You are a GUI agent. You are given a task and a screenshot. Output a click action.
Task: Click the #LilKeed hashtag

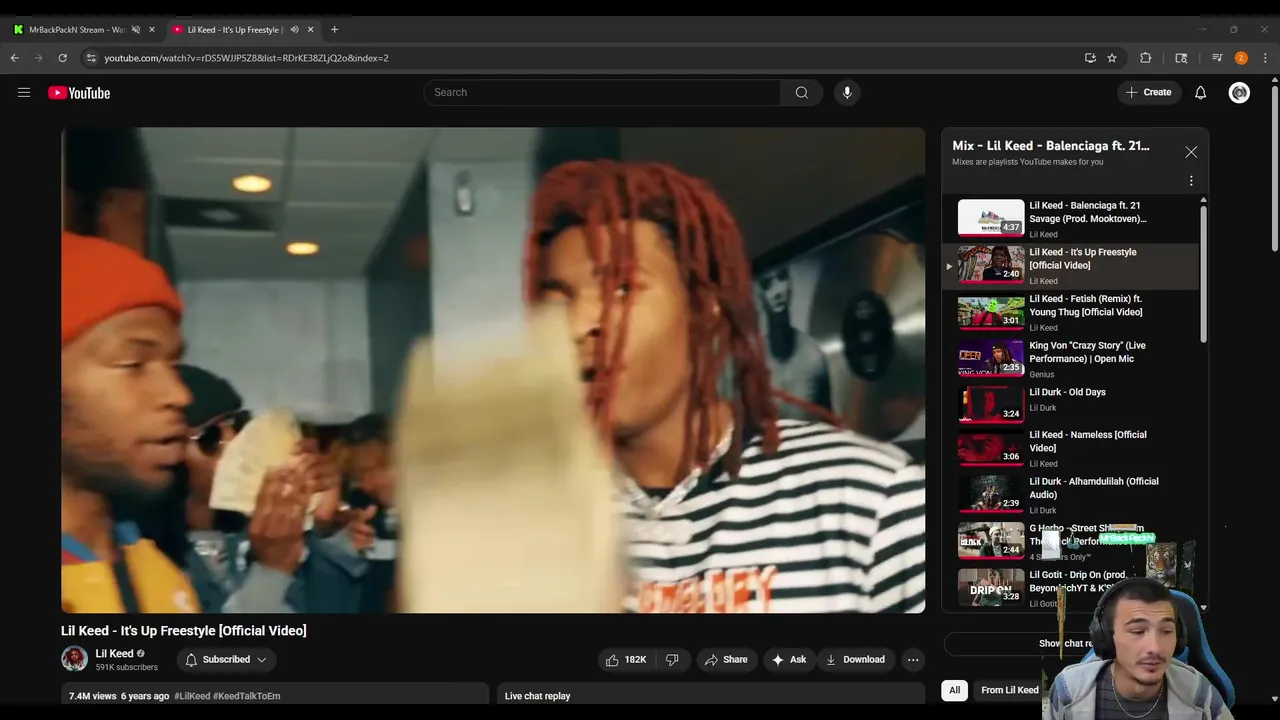[x=192, y=696]
